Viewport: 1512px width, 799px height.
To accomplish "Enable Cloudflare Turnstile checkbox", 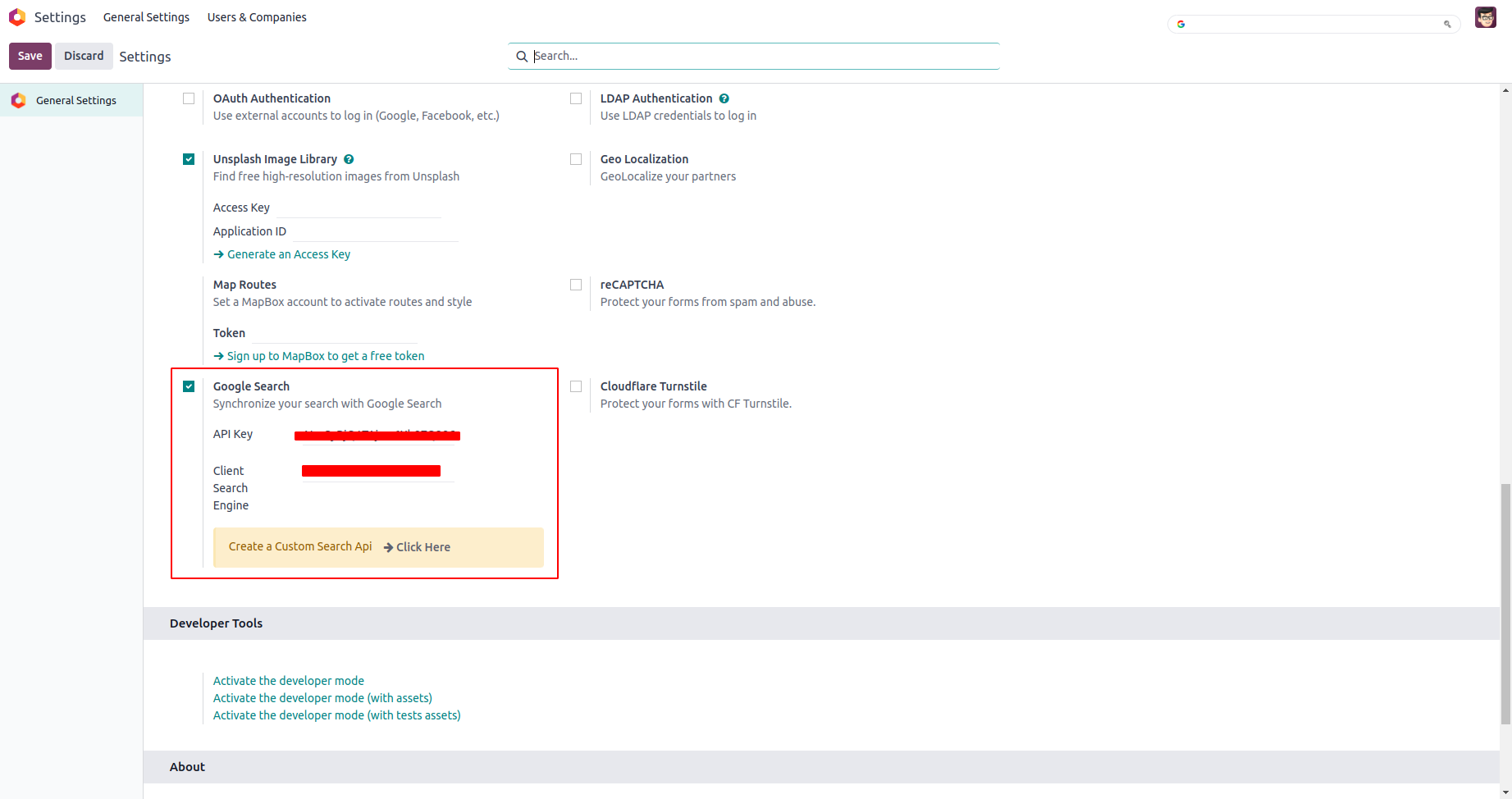I will (576, 386).
